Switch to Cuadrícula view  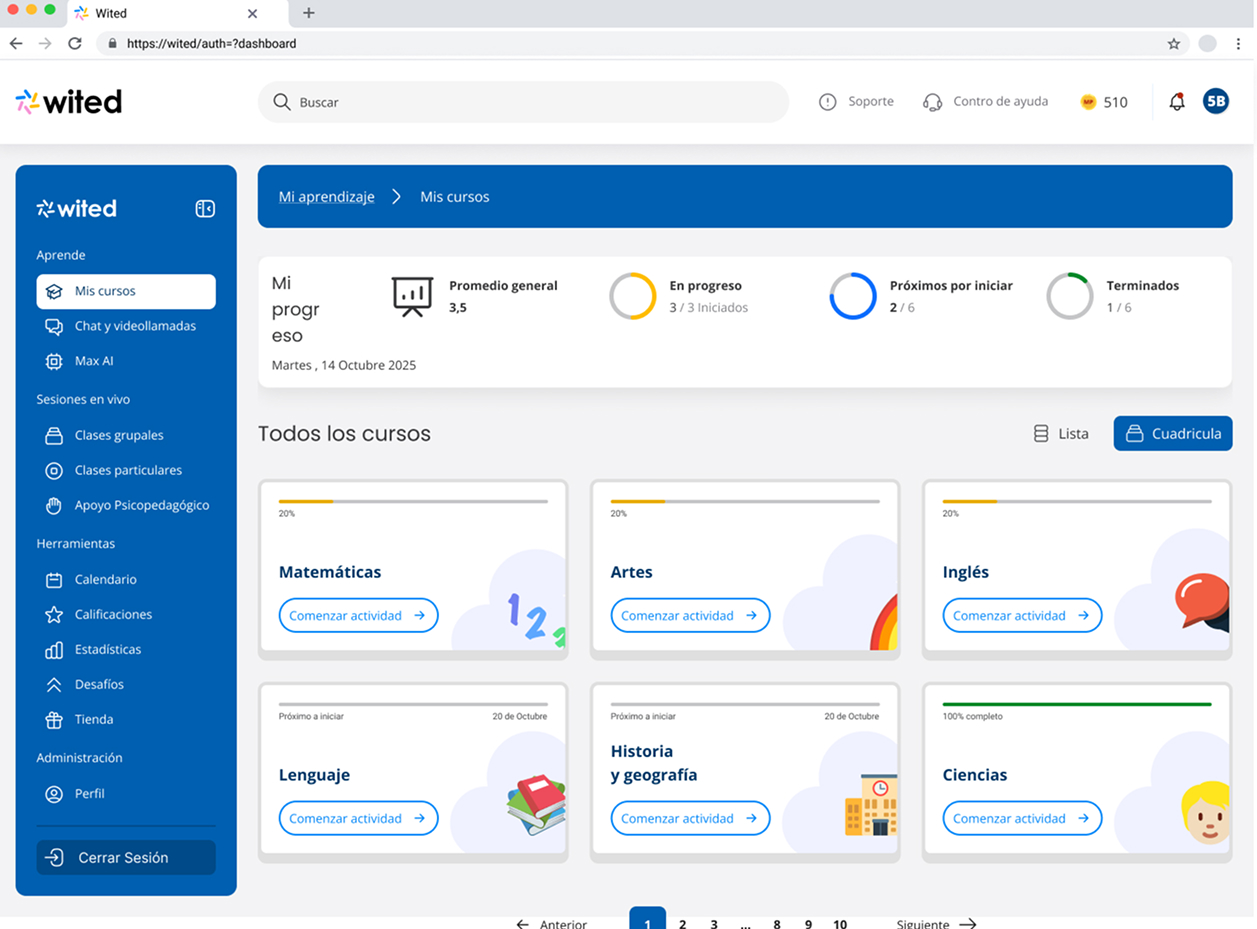click(1172, 434)
